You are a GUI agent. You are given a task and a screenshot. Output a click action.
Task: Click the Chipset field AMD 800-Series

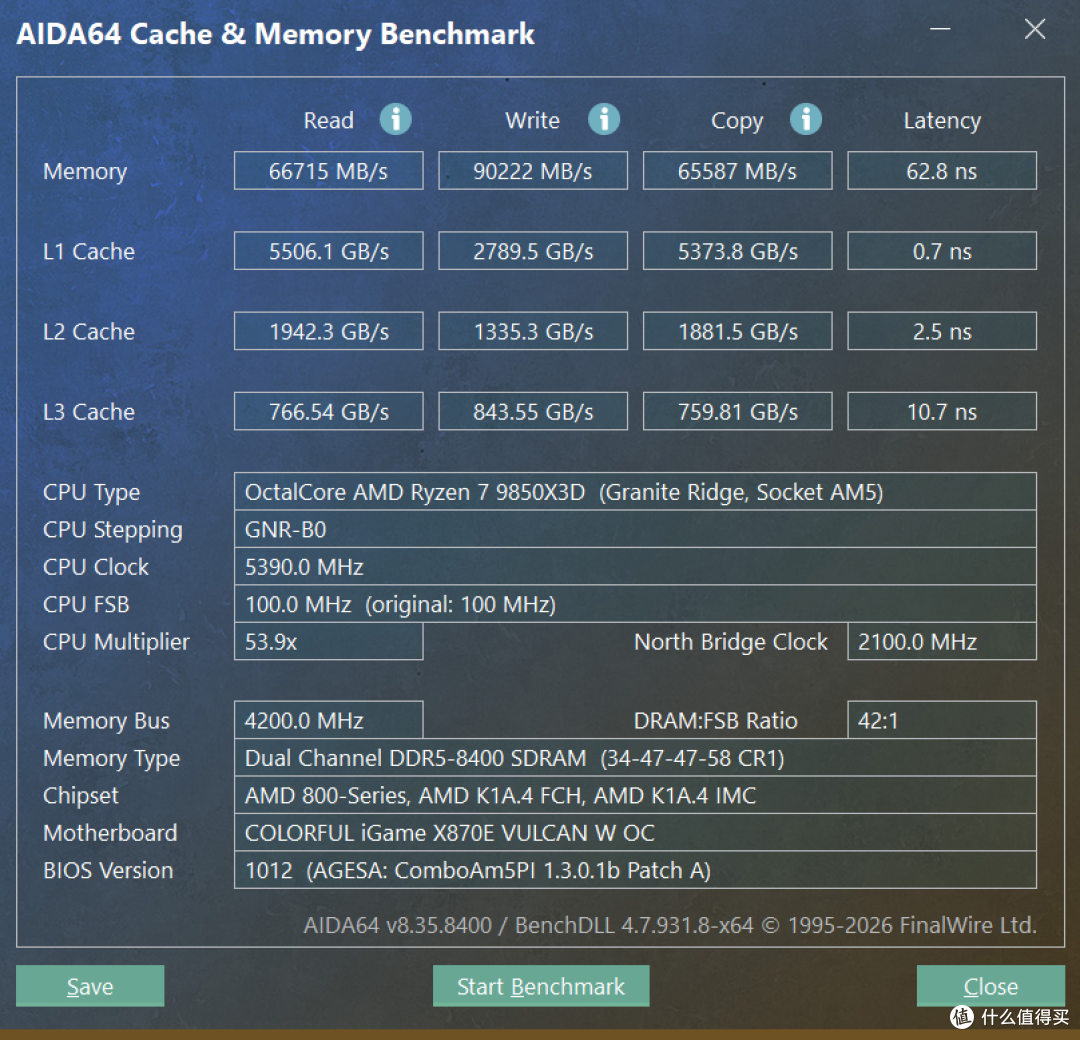pyautogui.click(x=635, y=795)
